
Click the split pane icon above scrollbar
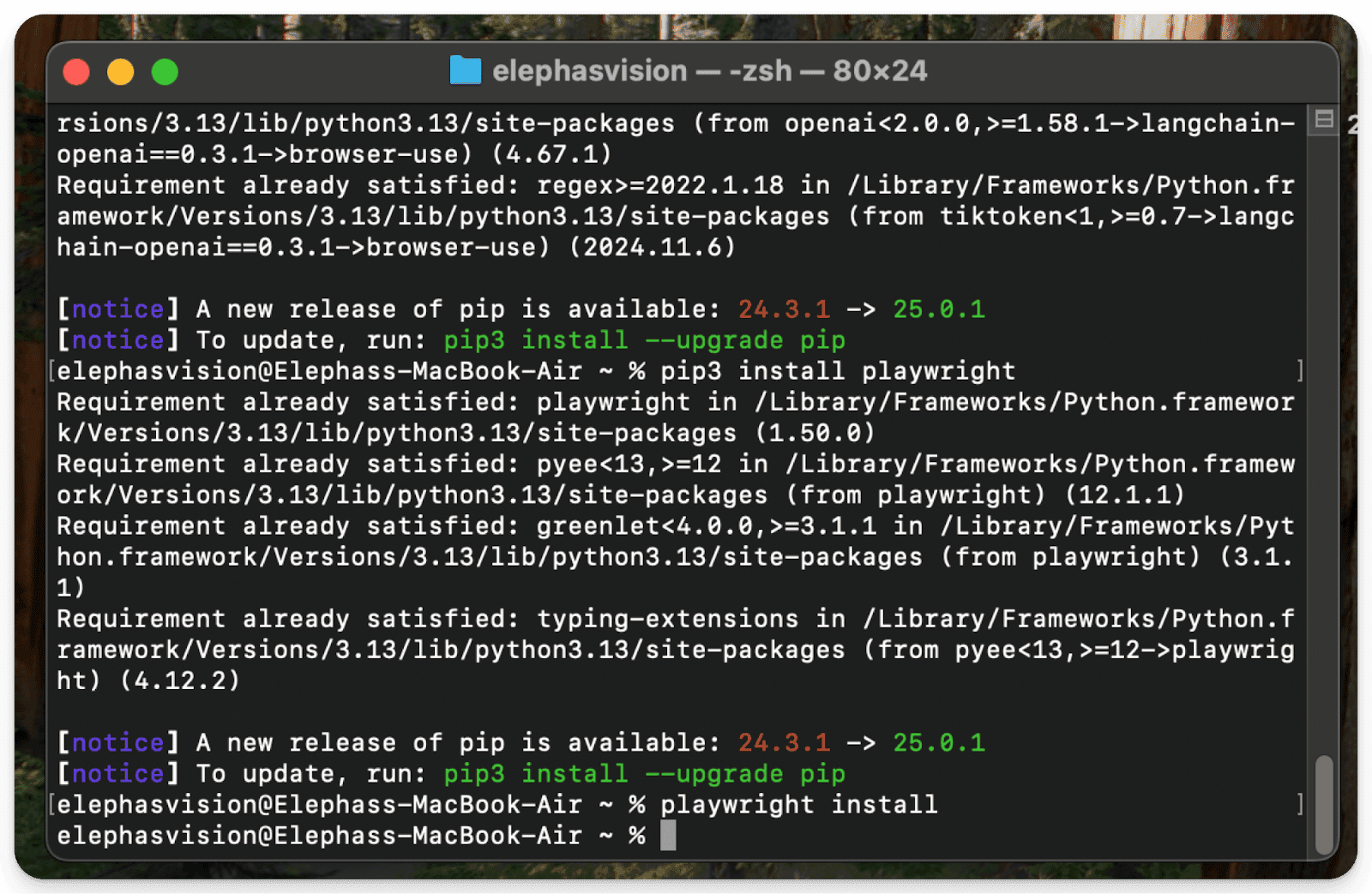(x=1324, y=120)
